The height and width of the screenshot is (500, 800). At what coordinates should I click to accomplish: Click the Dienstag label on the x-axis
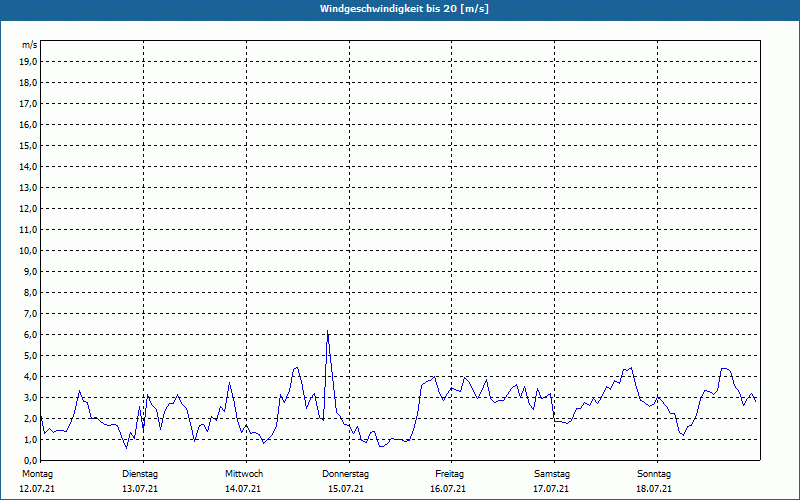point(140,473)
